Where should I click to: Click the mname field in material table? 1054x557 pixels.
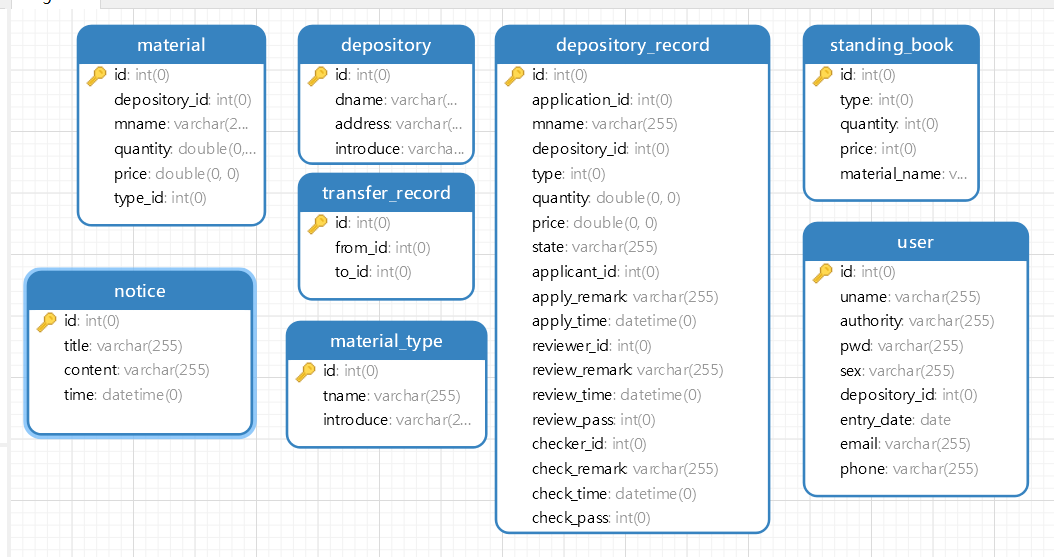(181, 124)
